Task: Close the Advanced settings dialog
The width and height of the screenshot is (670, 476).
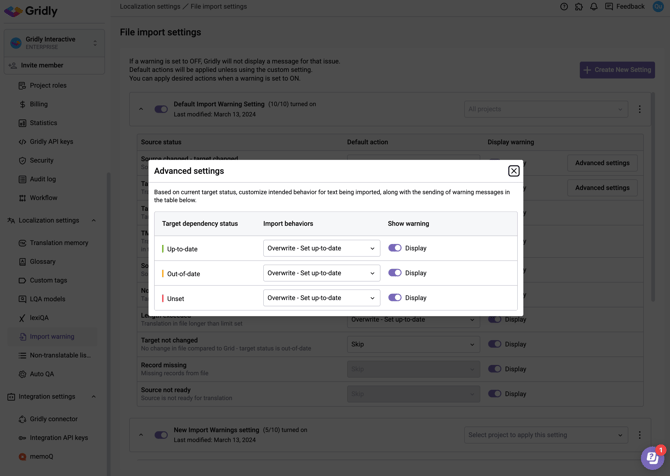Action: click(x=514, y=171)
